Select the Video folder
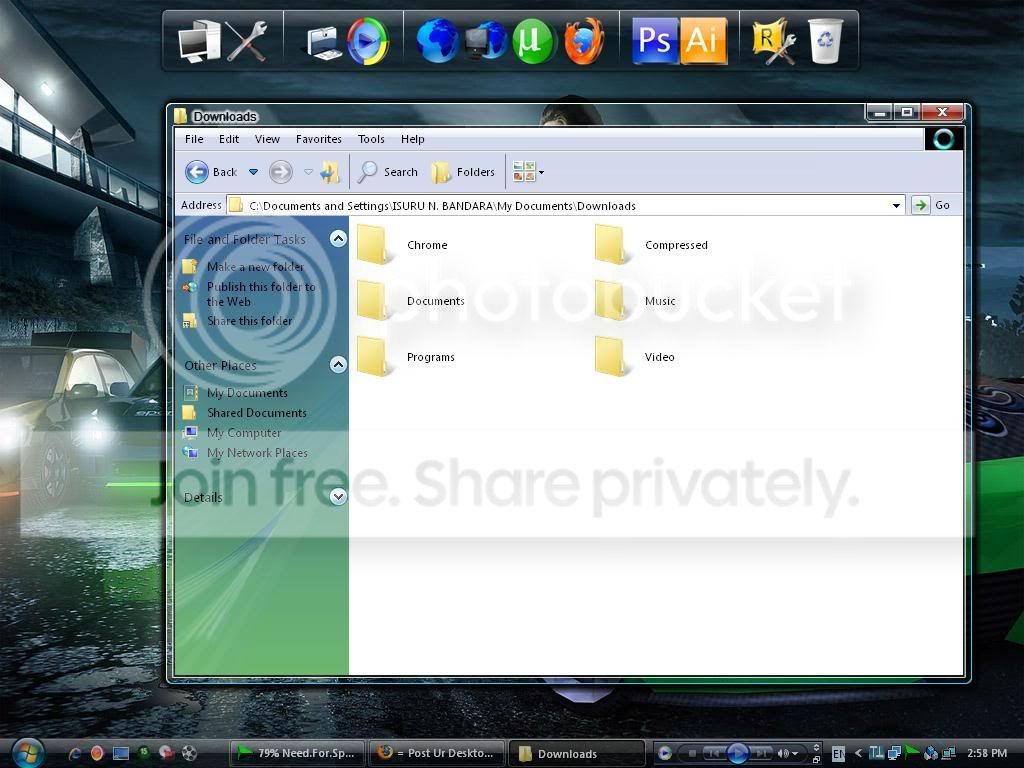Screen dimensions: 1024x768 click(634, 357)
